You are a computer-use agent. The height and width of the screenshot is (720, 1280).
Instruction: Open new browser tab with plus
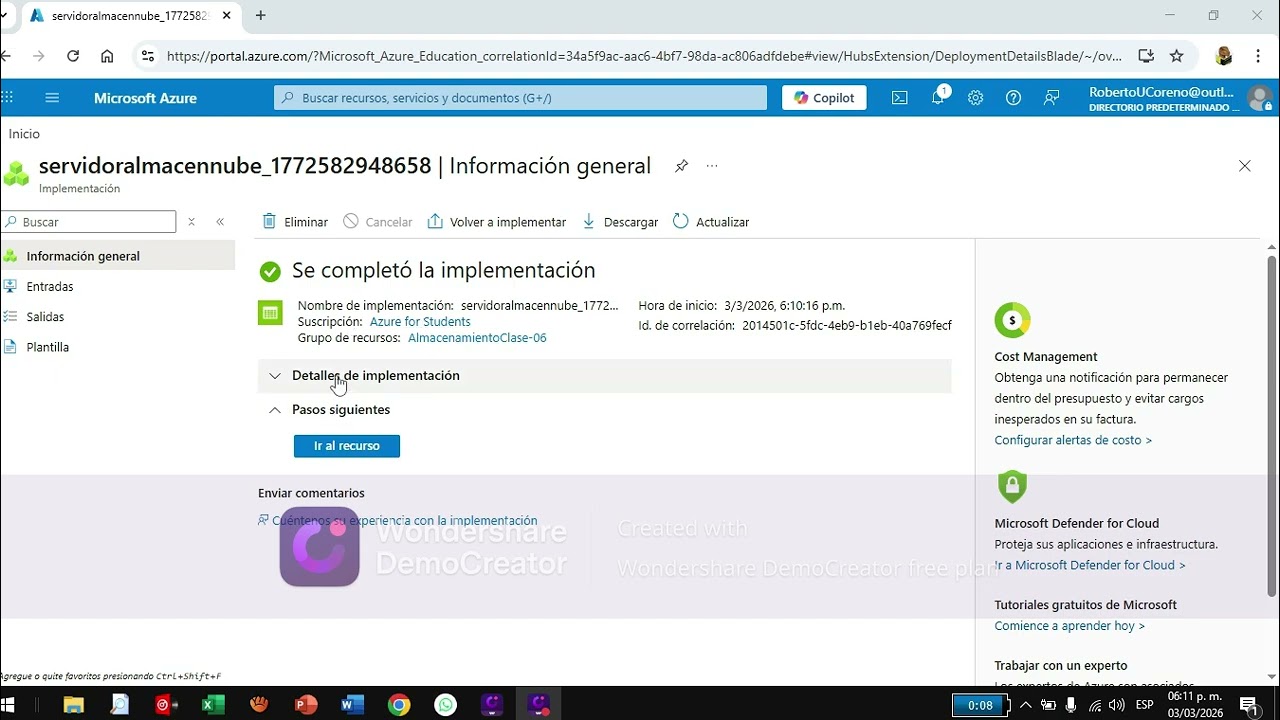(x=260, y=16)
